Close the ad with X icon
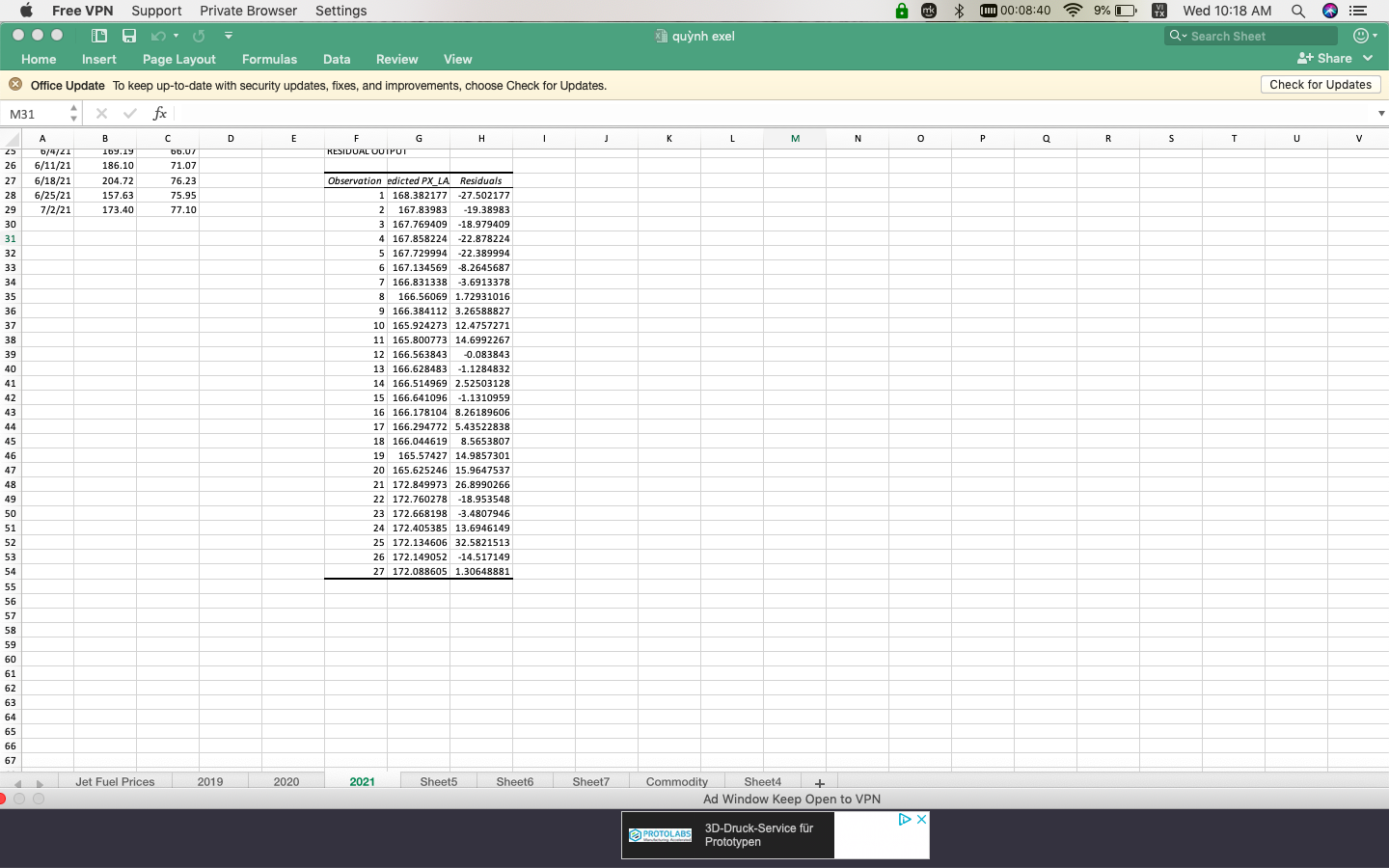The height and width of the screenshot is (868, 1389). coord(921,819)
